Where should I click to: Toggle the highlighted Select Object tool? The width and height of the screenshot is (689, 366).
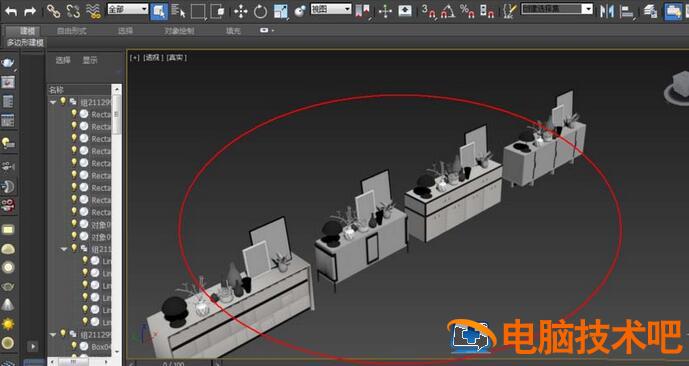(x=159, y=12)
